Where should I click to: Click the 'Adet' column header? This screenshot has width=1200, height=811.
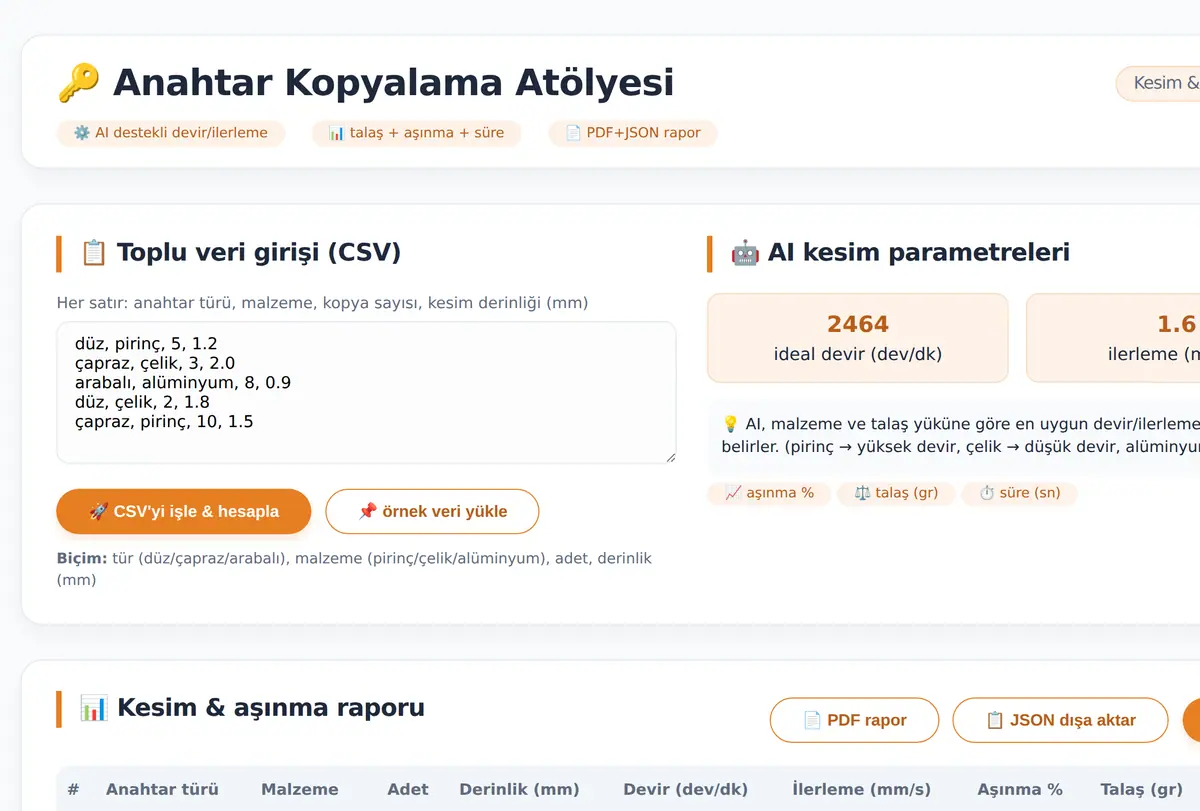coord(408,789)
